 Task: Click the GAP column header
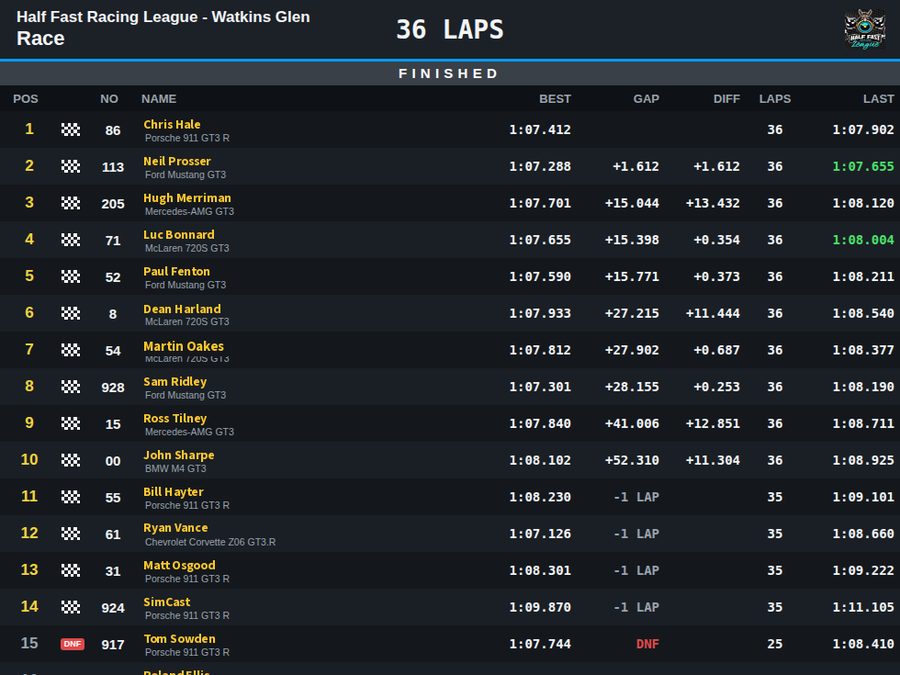pos(646,99)
